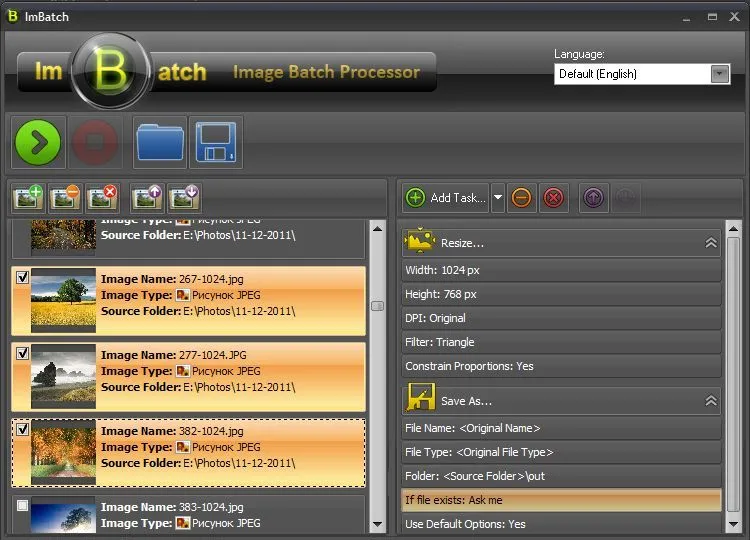750x540 pixels.
Task: Uncheck the 277-1024.JPG image checkbox
Action: pos(23,354)
